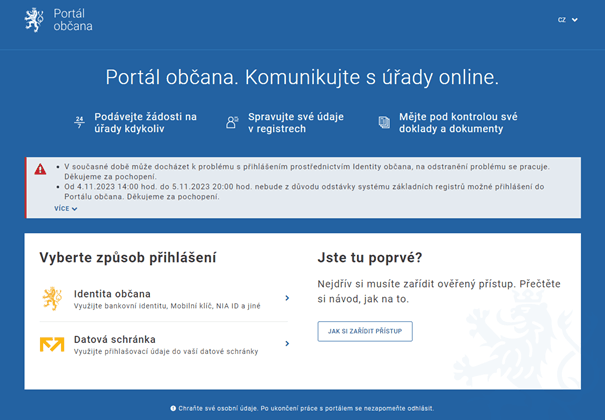Expand the VÍCE notice details
This screenshot has height=420, width=605.
click(x=66, y=209)
